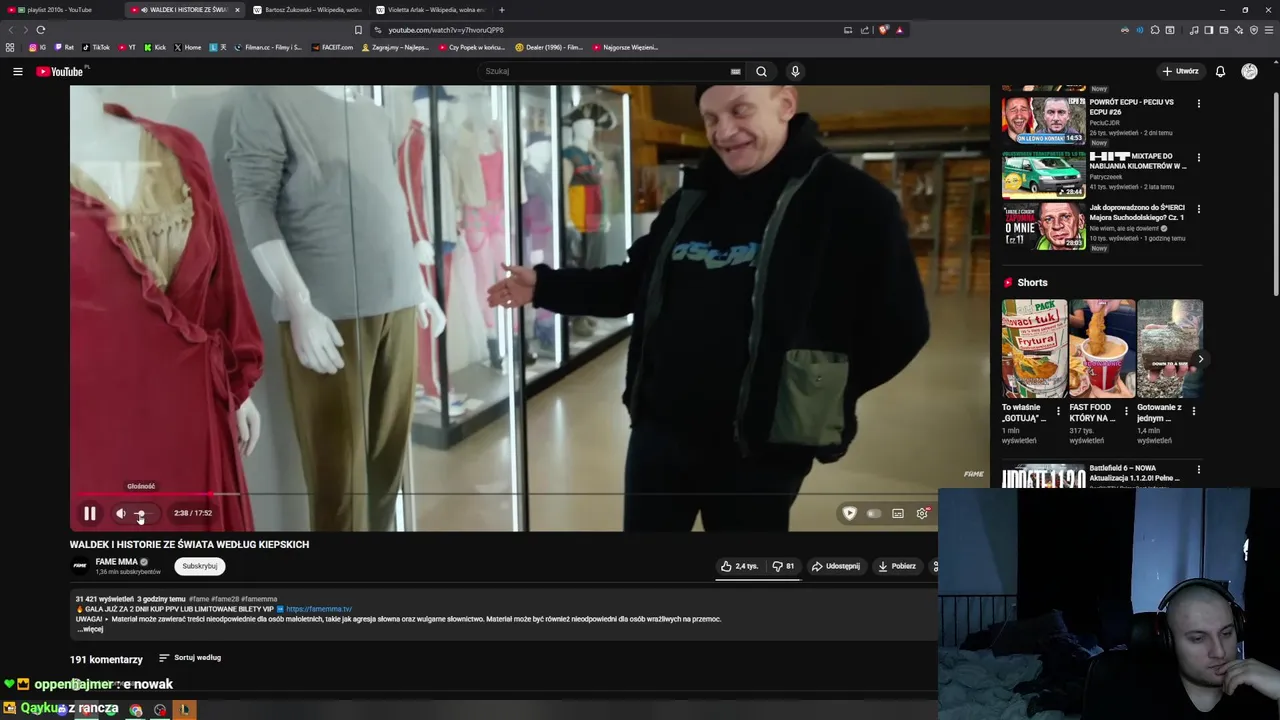Open the TikTok bookmark
This screenshot has height=720, width=1280.
[96, 47]
